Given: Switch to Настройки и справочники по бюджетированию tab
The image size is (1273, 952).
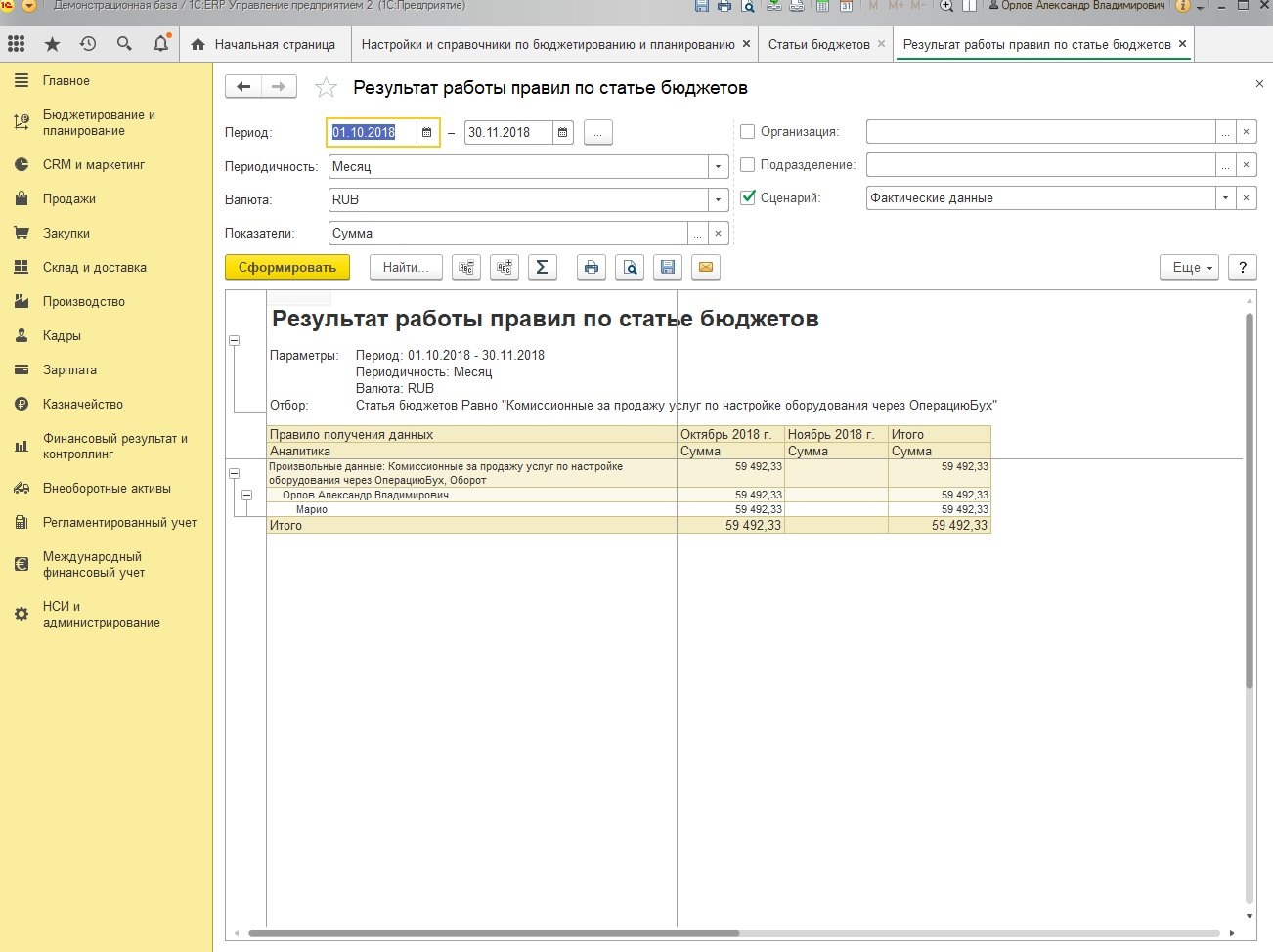Looking at the screenshot, I should pos(548,44).
